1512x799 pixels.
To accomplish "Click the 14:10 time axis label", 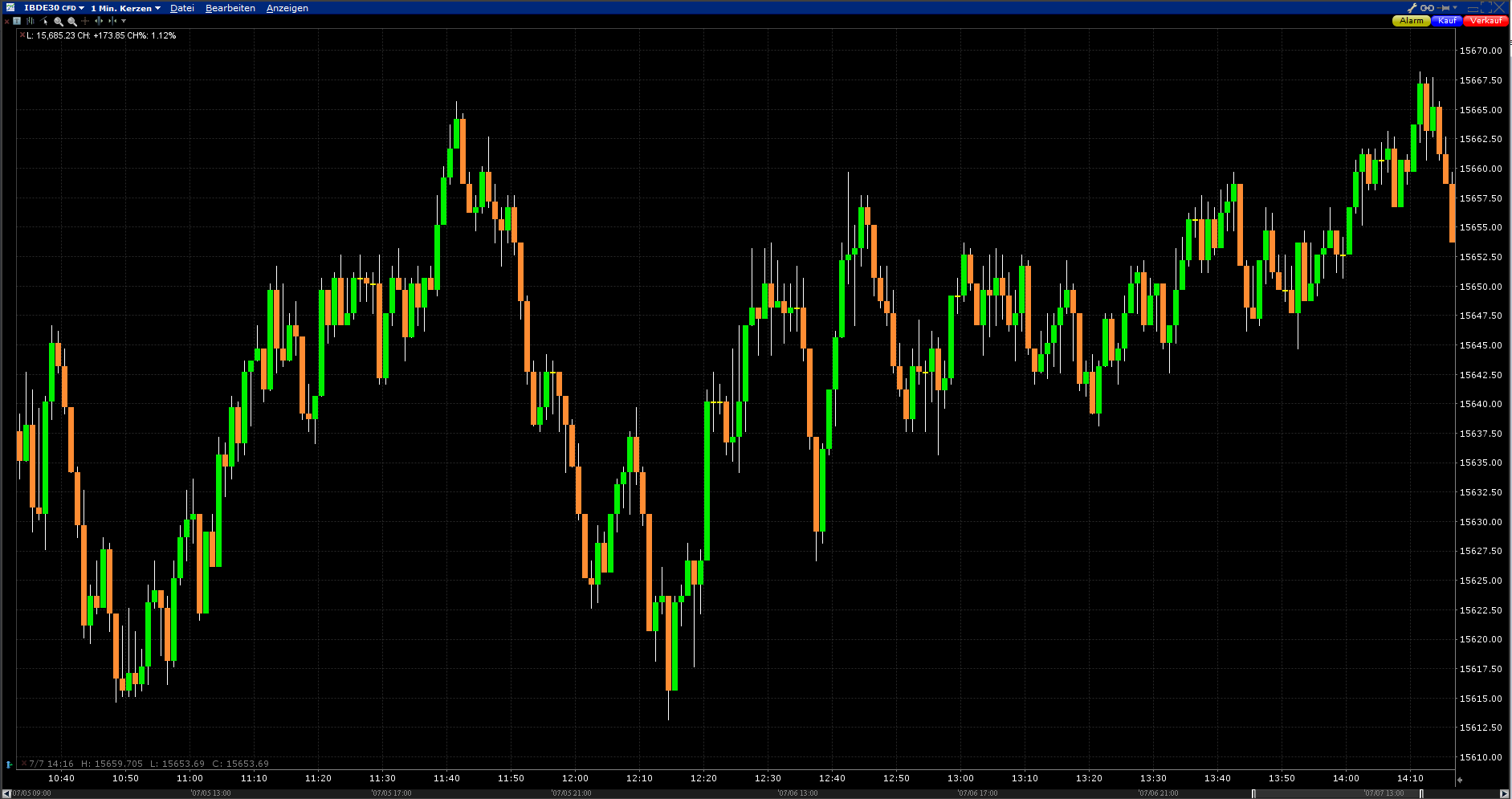I will pyautogui.click(x=1410, y=778).
